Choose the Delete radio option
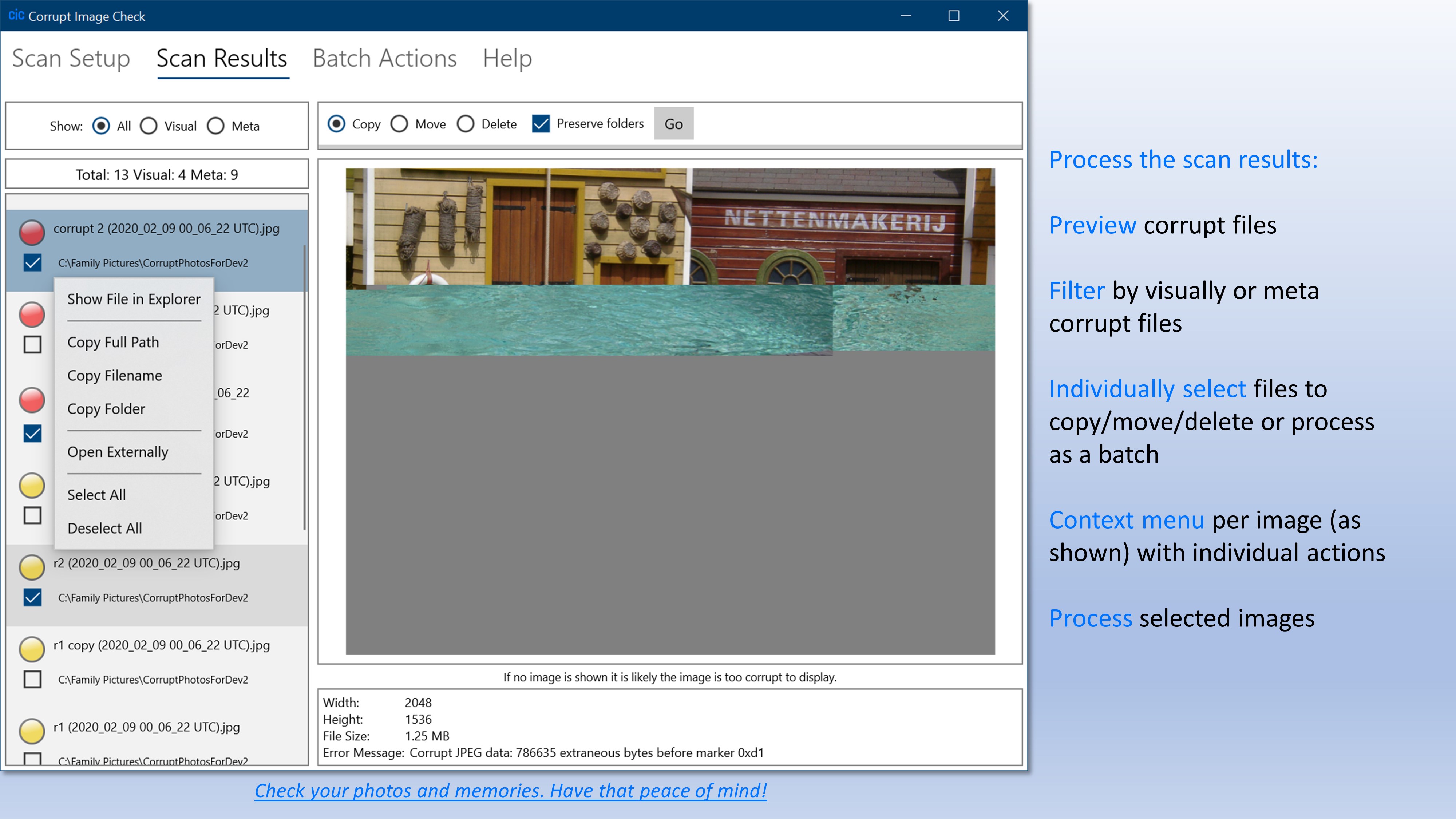 tap(466, 124)
